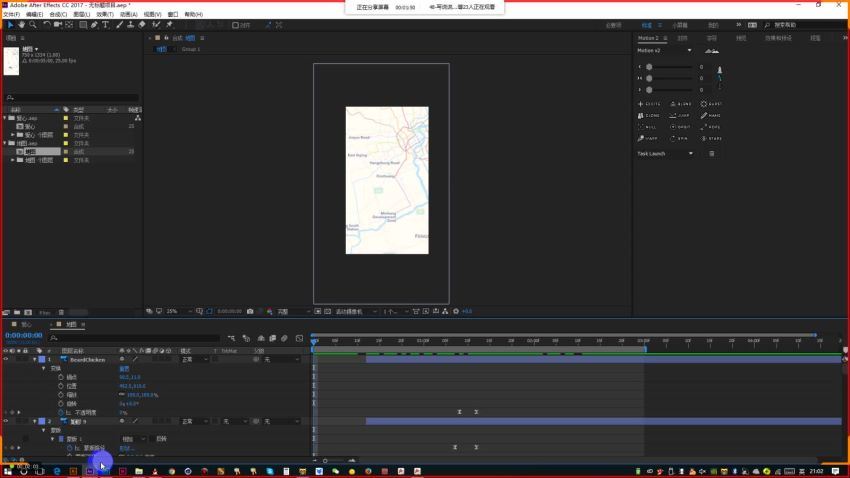Open the Task Launch dropdown
The image size is (850, 478).
point(665,153)
